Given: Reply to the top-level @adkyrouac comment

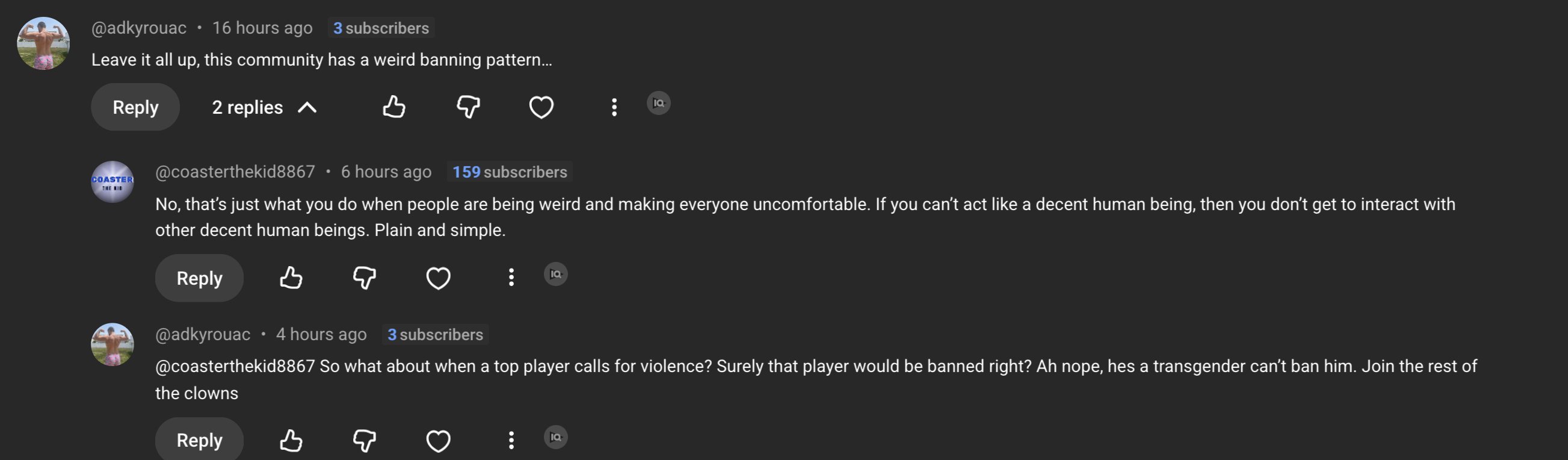Looking at the screenshot, I should click(x=135, y=107).
